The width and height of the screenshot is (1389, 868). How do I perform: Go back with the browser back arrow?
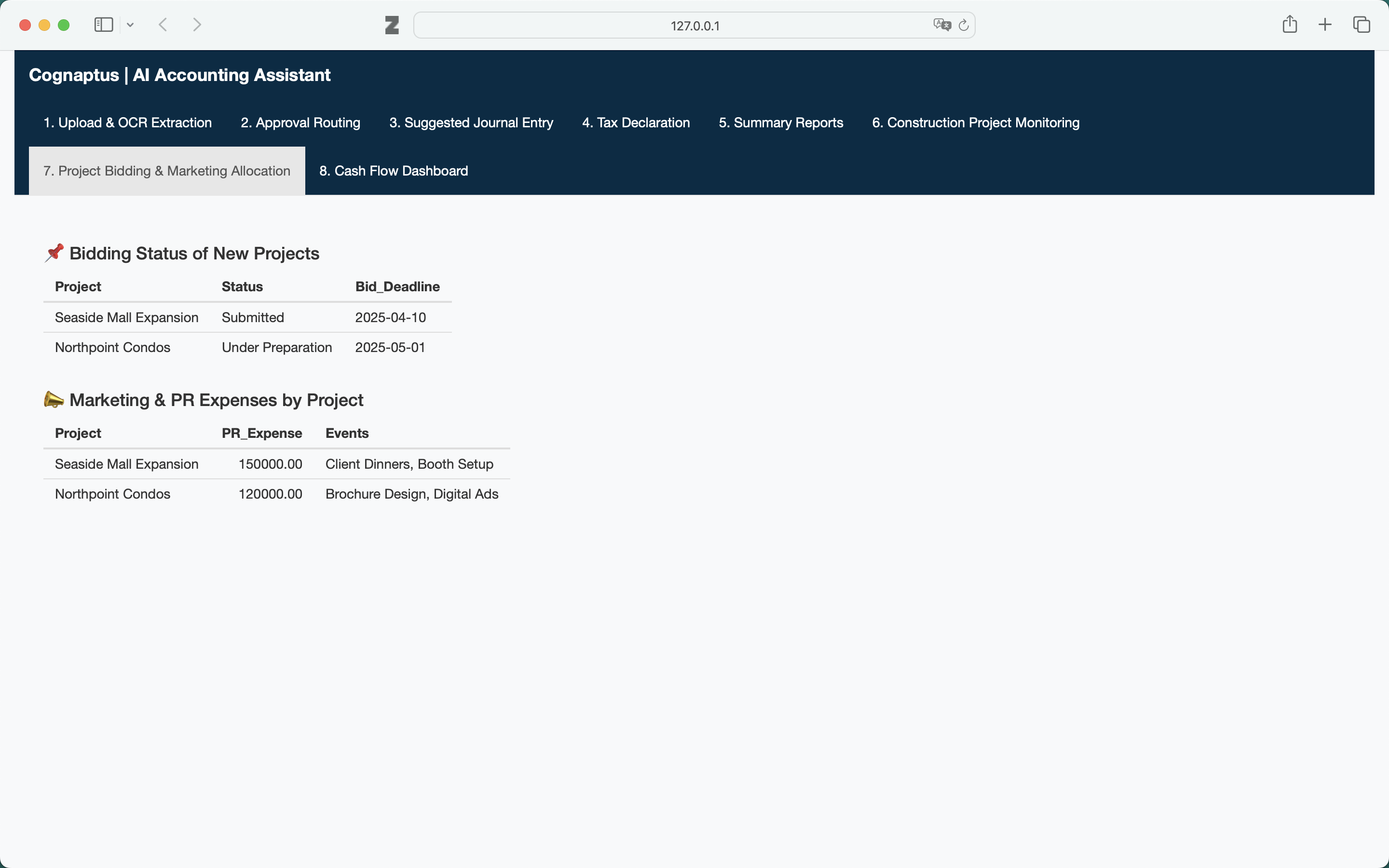pos(163,25)
